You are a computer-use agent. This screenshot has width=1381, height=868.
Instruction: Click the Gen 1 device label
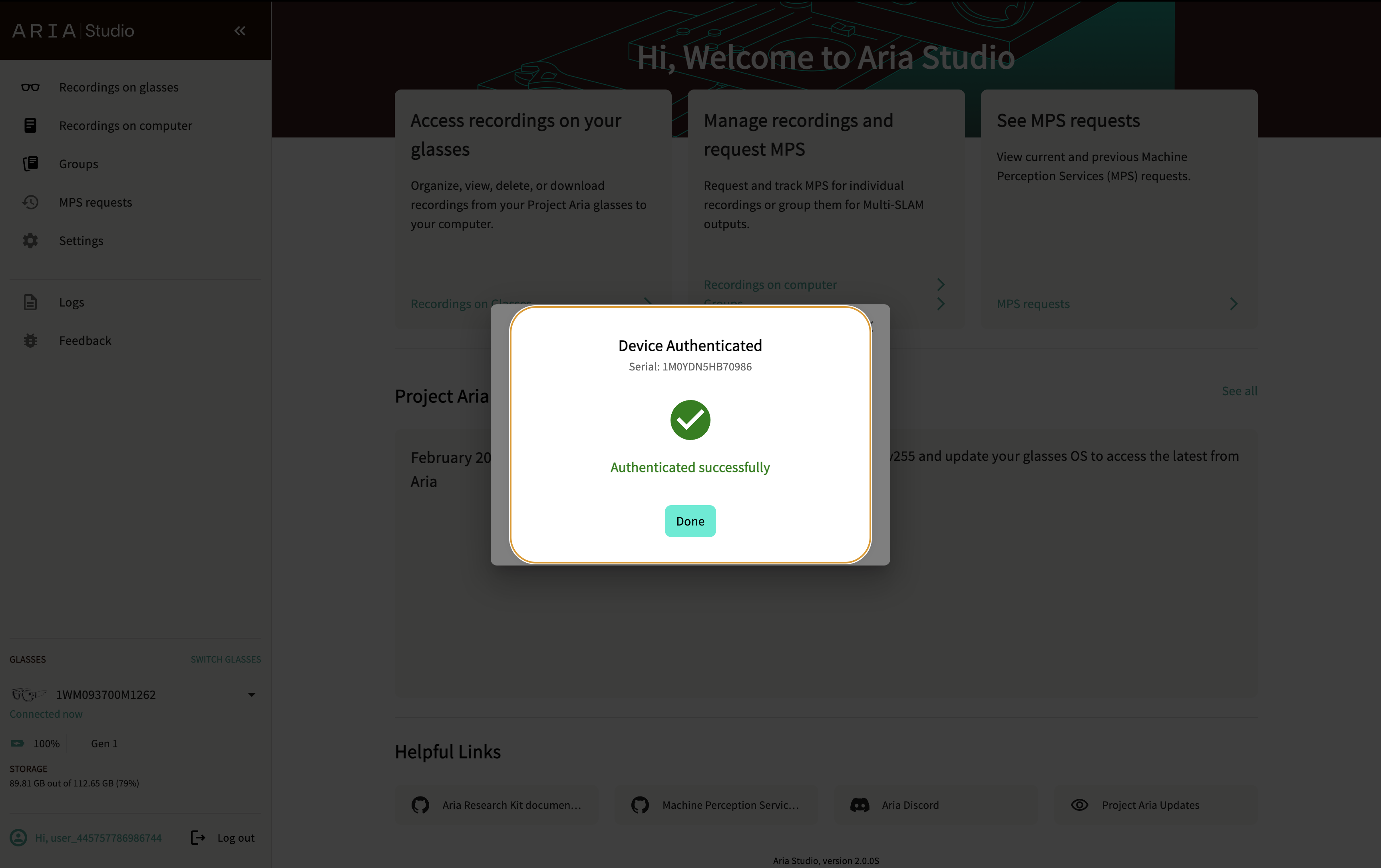104,743
